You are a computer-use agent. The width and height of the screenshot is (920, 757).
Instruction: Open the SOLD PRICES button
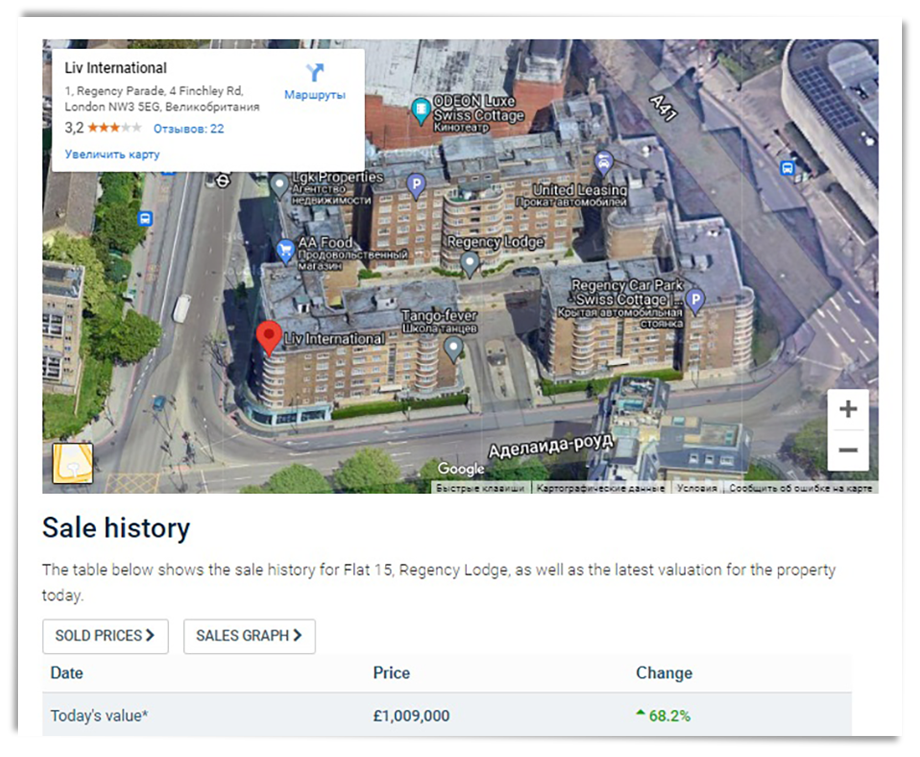105,636
